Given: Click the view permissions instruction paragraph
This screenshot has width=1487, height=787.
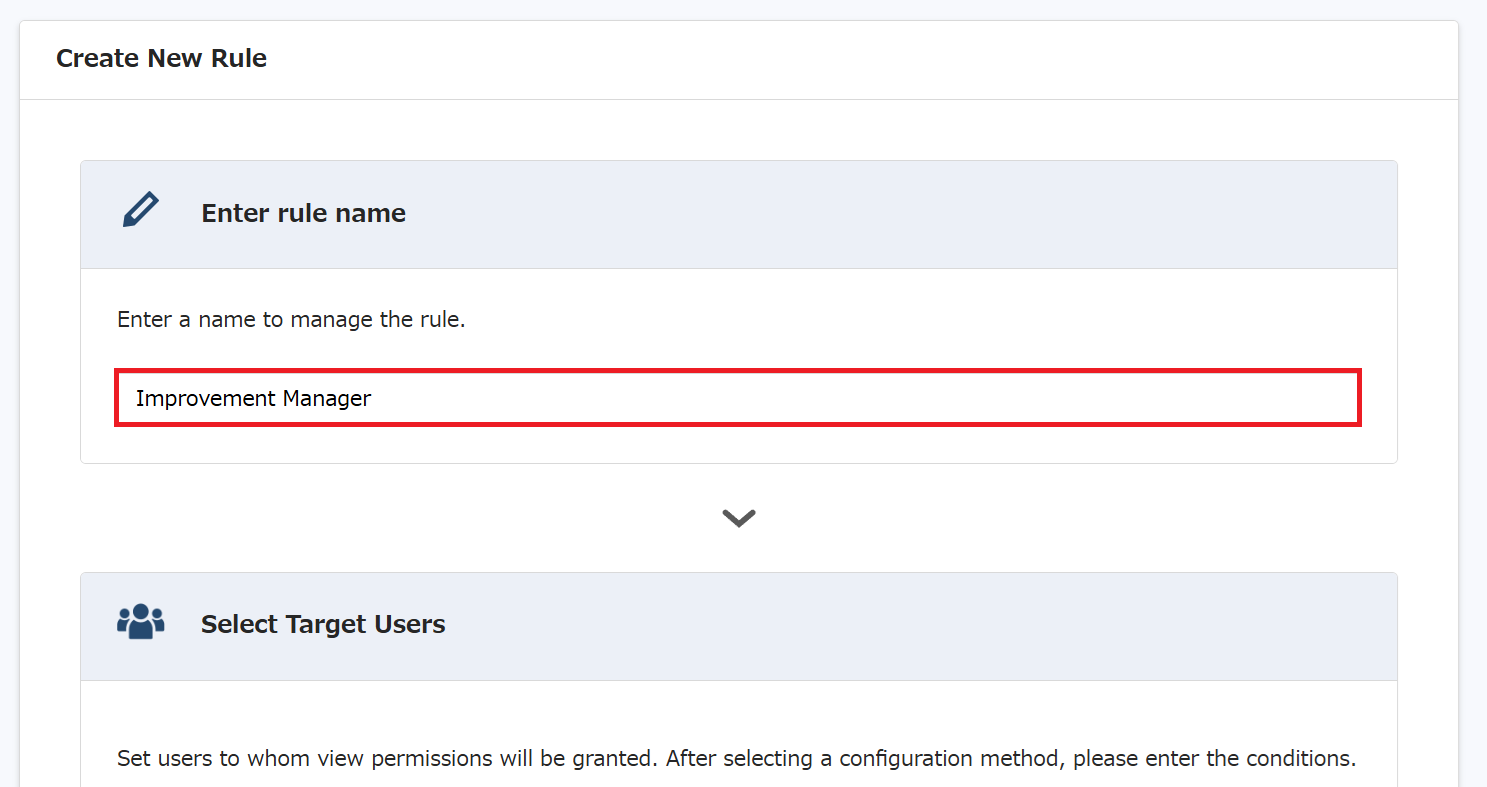Looking at the screenshot, I should tap(736, 758).
